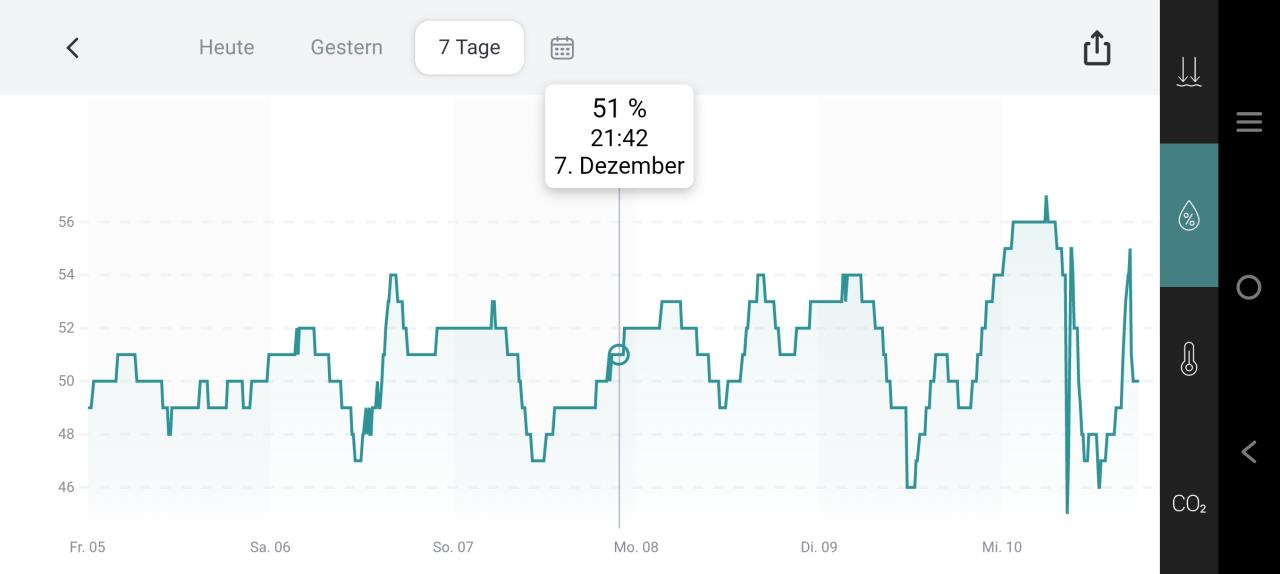Tap the So. 07 date label
This screenshot has width=1280, height=574.
[x=453, y=547]
